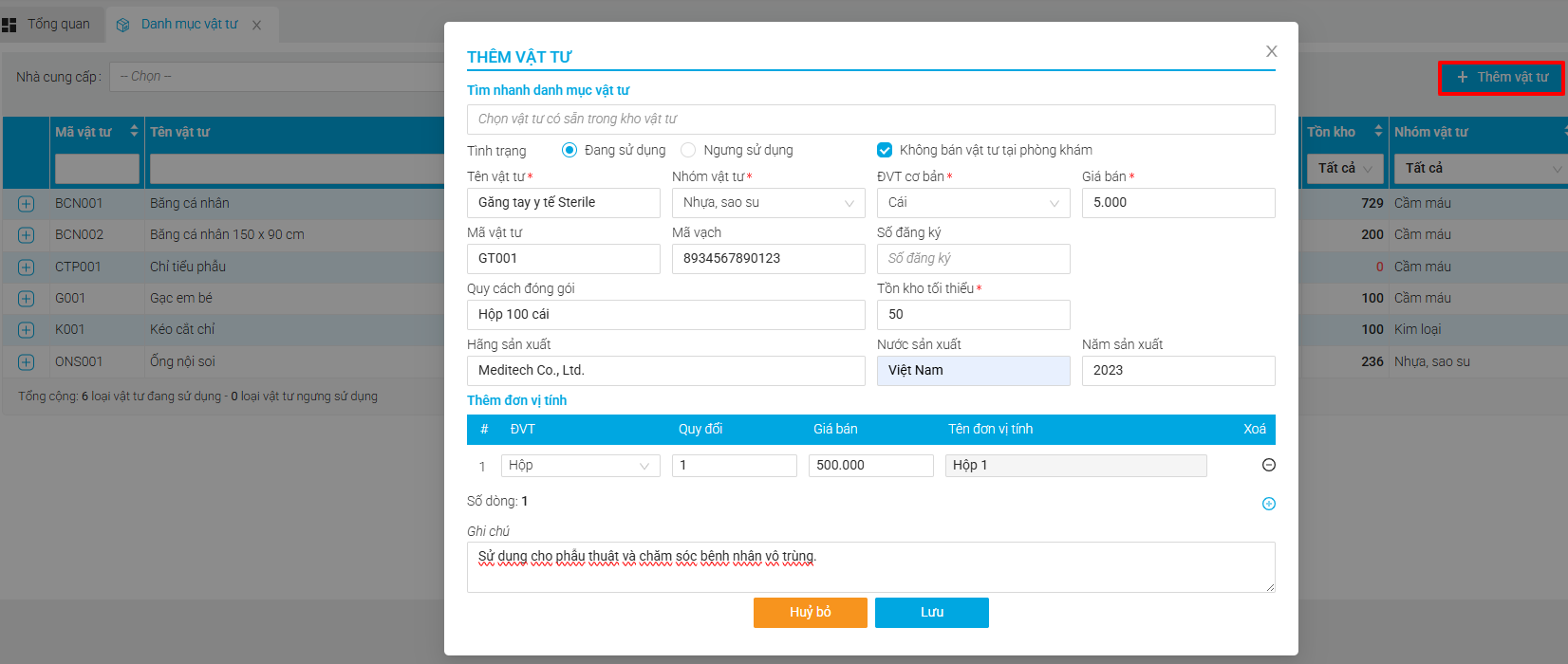The height and width of the screenshot is (664, 1568).
Task: Open the Tồn kho Tất cả filter
Action: [x=1345, y=168]
